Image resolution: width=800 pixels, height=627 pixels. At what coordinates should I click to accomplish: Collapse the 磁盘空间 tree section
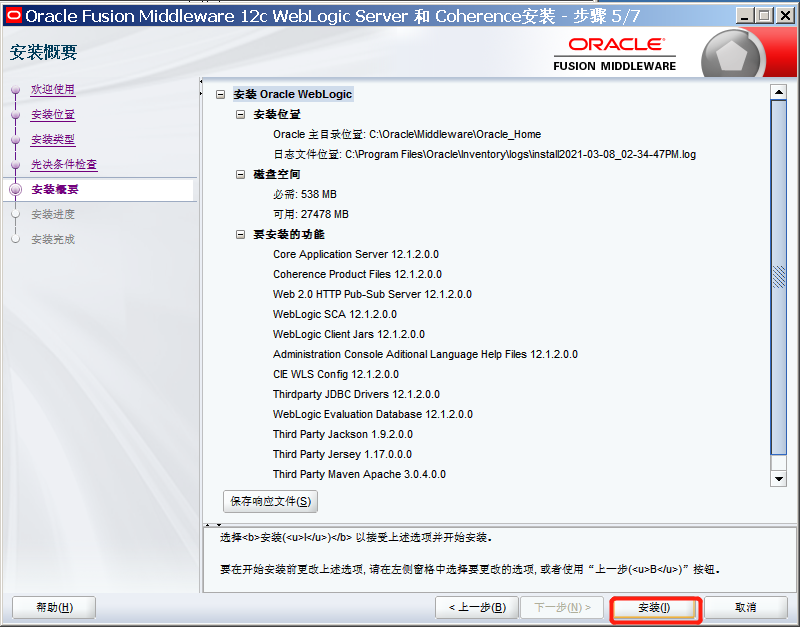(240, 174)
